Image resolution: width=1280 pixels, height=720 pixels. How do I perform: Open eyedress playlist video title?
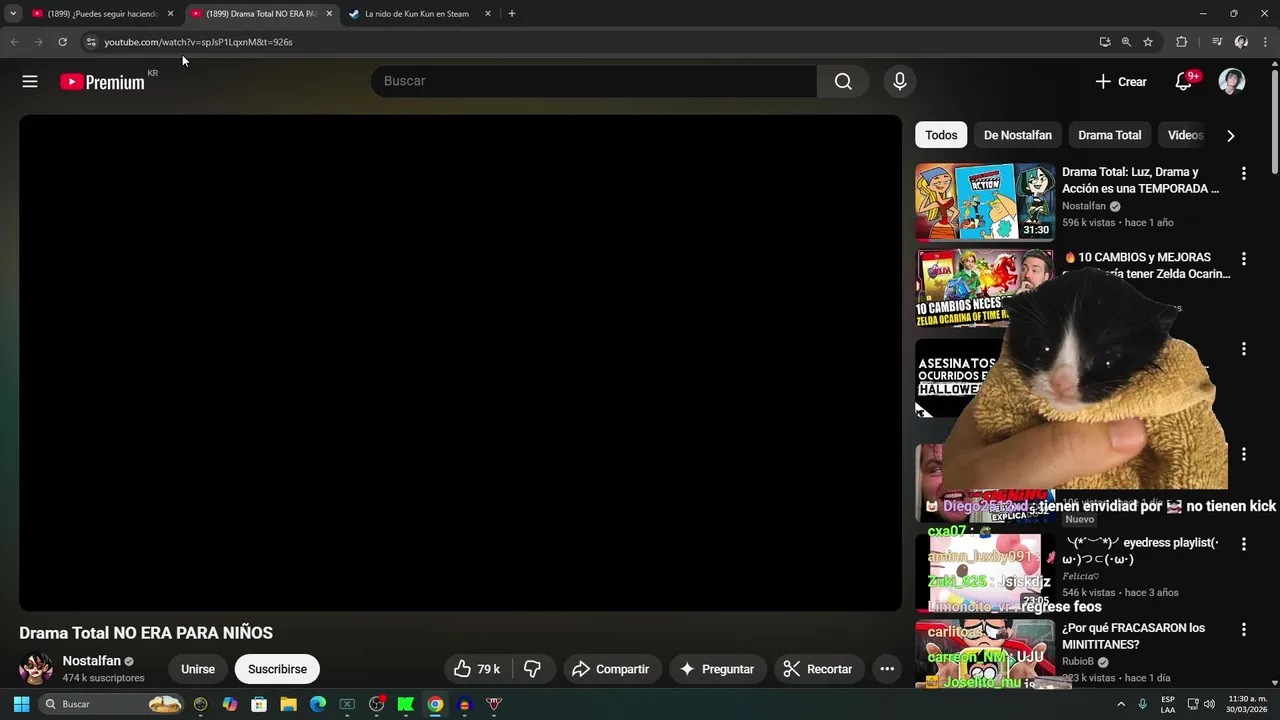pos(1140,551)
